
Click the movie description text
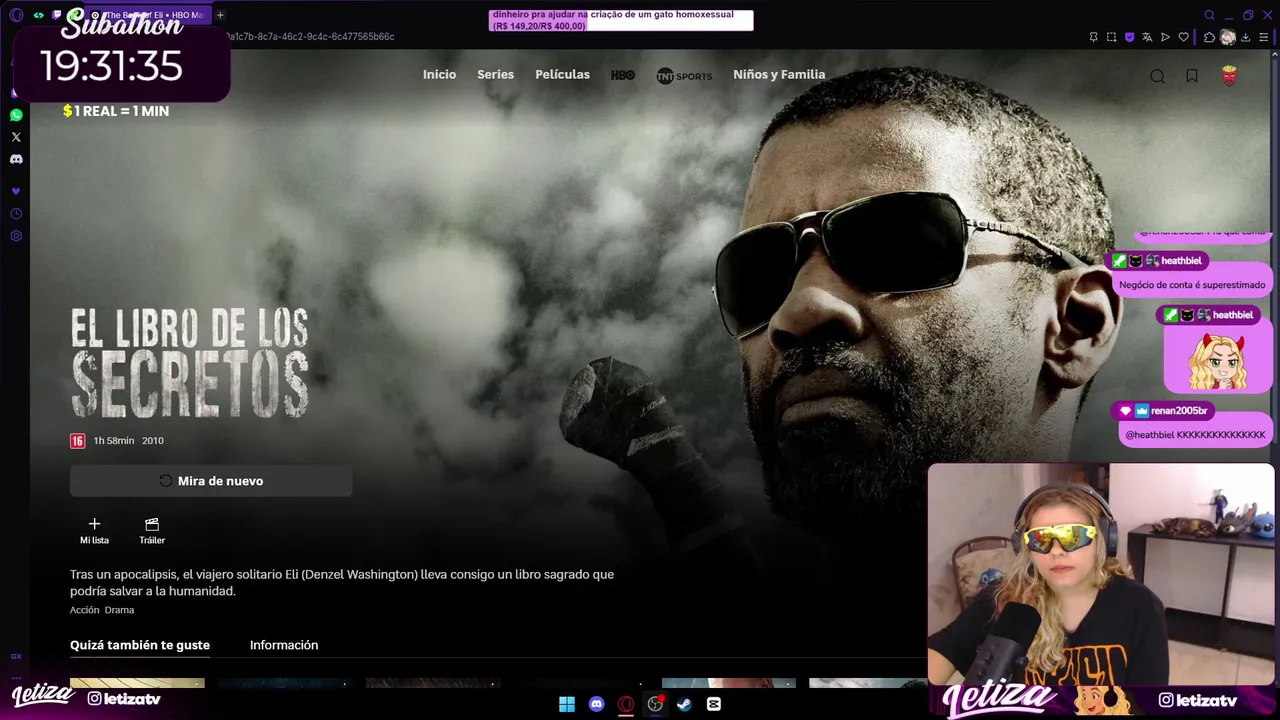tap(342, 583)
